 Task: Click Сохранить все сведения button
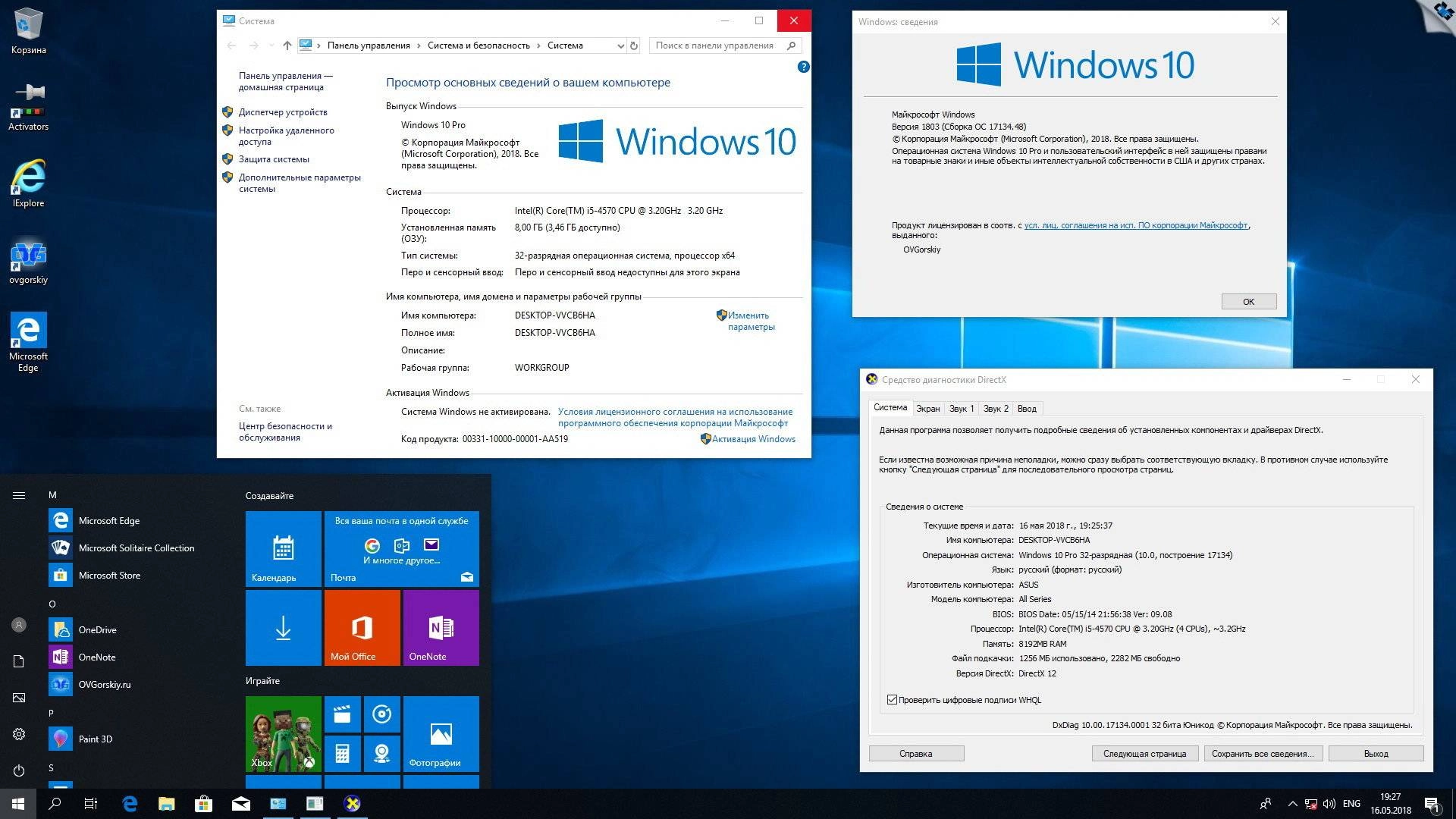coord(1263,754)
